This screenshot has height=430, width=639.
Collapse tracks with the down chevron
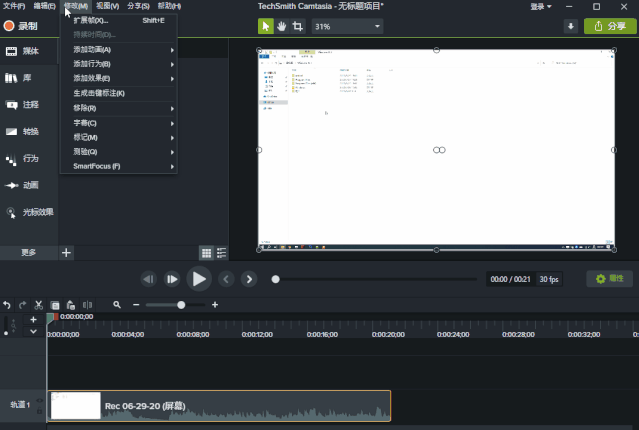coord(33,331)
